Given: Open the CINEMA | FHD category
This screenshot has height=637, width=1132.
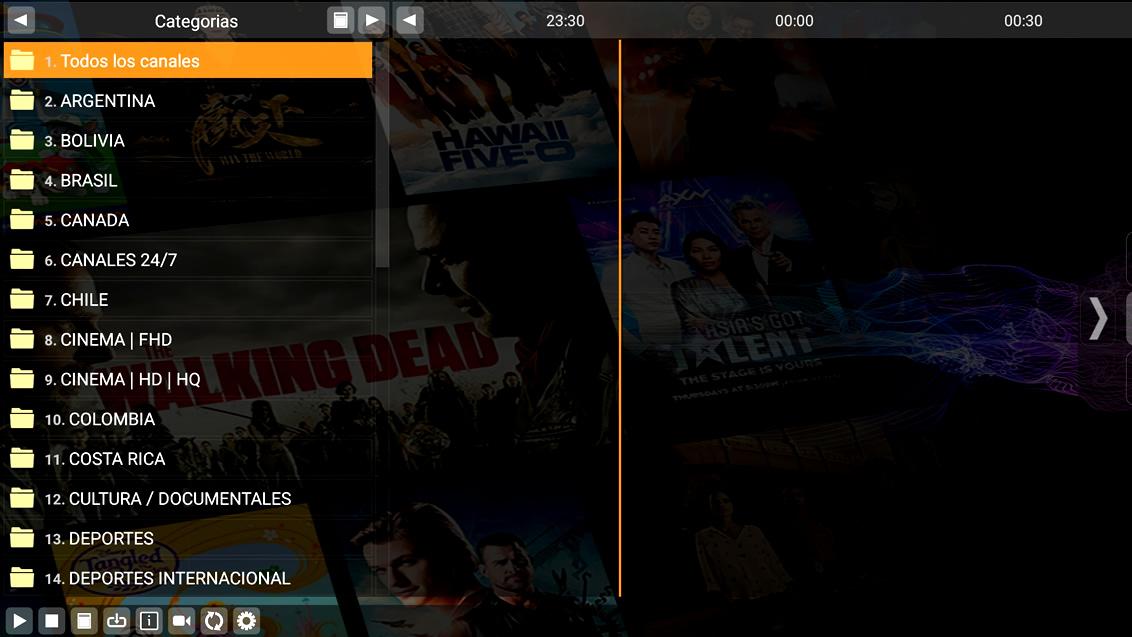Looking at the screenshot, I should point(188,339).
